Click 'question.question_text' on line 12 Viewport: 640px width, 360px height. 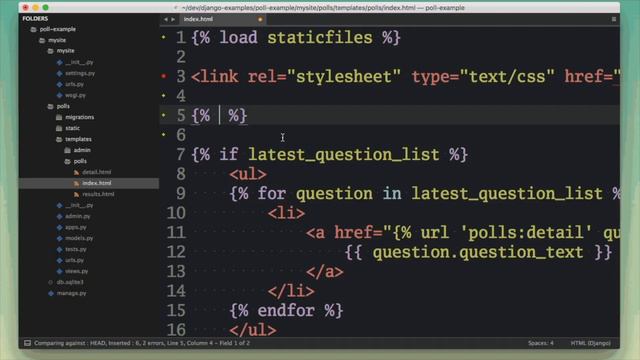click(x=478, y=252)
